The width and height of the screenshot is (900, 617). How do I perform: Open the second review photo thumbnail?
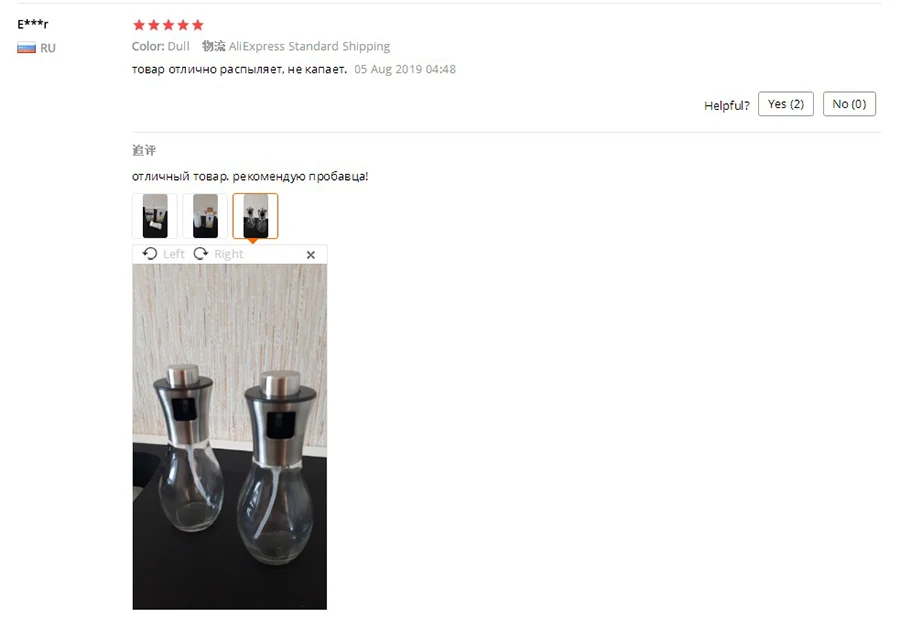[x=205, y=216]
